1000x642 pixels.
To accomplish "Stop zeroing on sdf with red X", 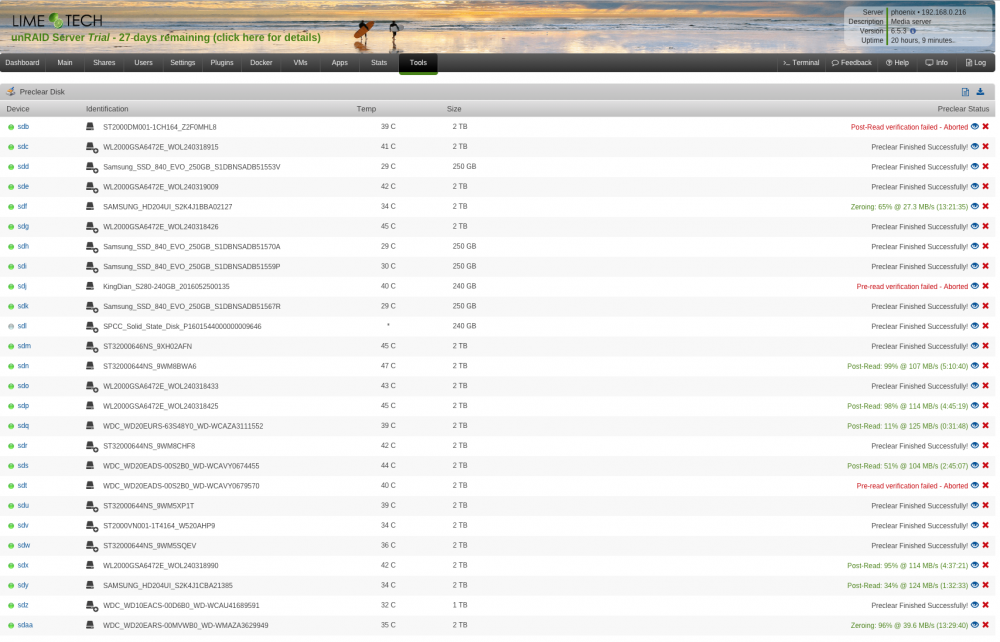I will tap(985, 207).
